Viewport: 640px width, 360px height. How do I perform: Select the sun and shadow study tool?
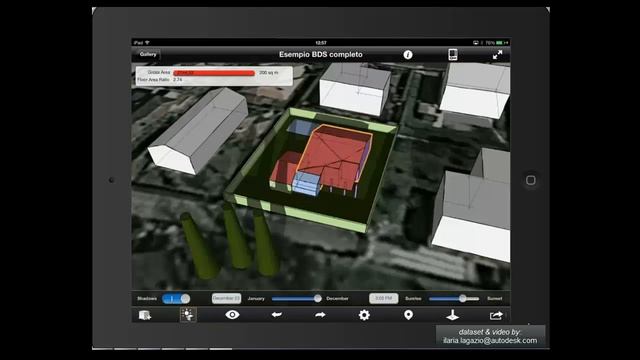pyautogui.click(x=188, y=315)
